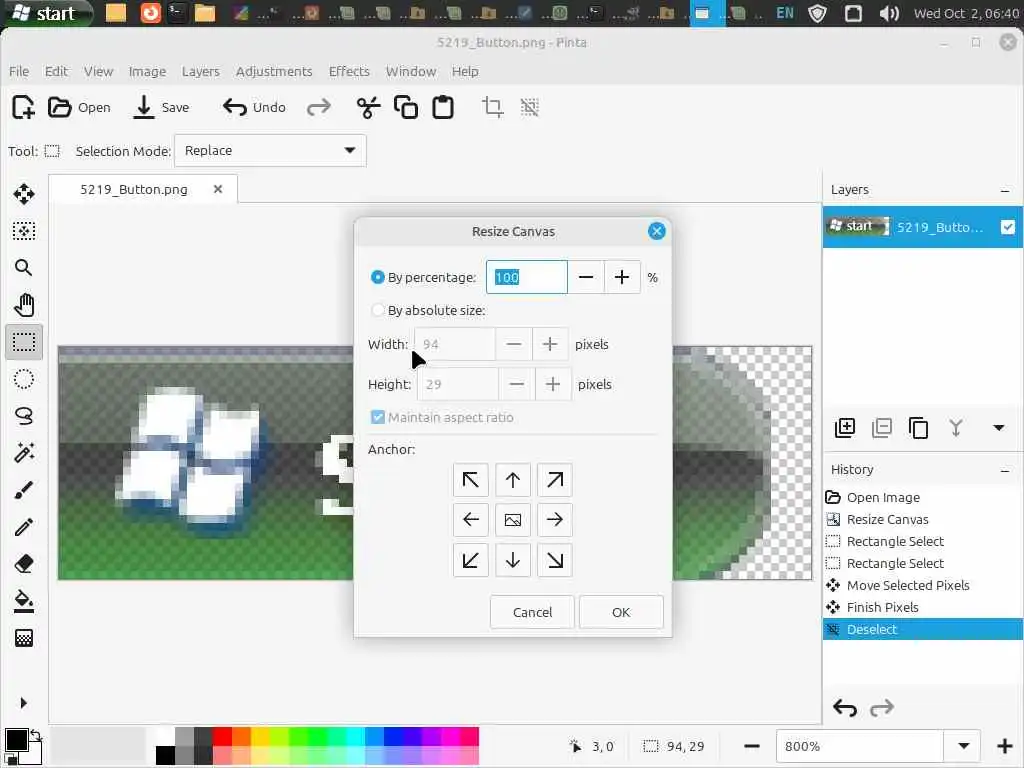This screenshot has width=1024, height=768.
Task: Select the Eraser tool
Action: 24,564
